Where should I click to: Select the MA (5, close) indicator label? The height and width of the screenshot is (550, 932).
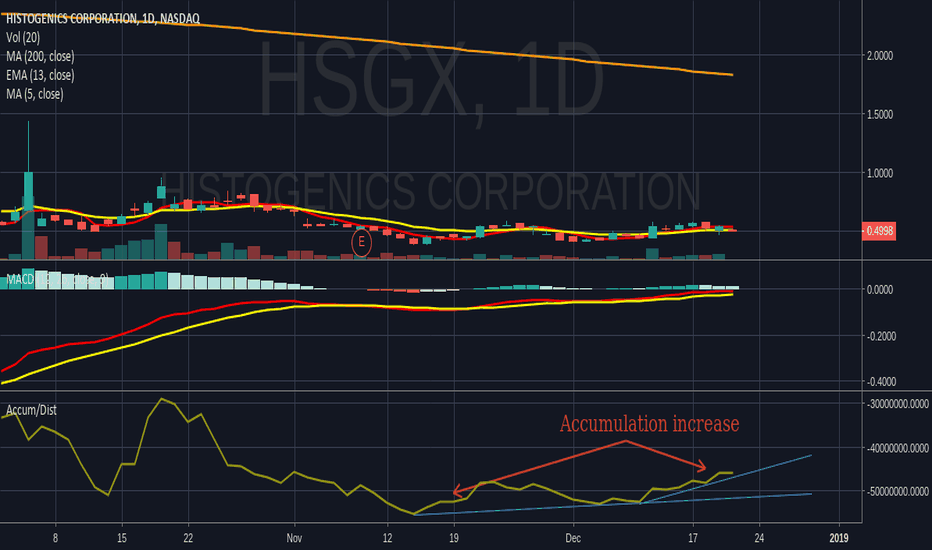pyautogui.click(x=34, y=95)
